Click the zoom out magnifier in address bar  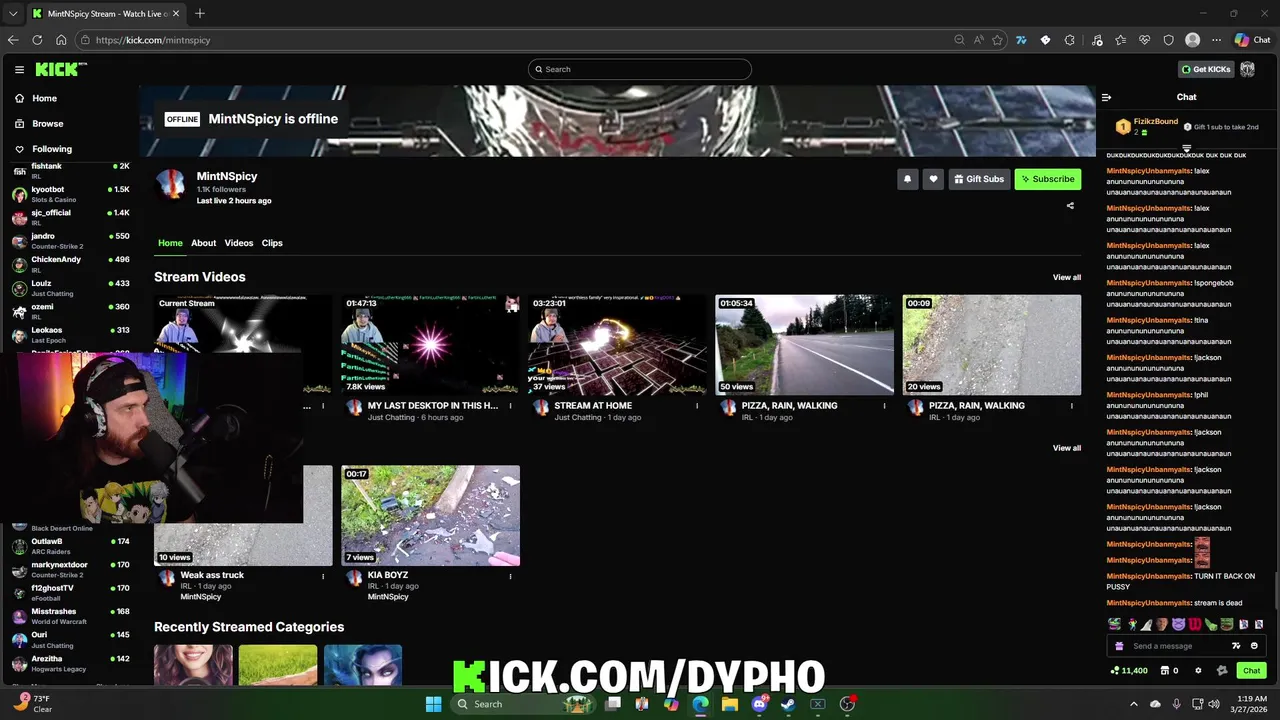[x=959, y=40]
